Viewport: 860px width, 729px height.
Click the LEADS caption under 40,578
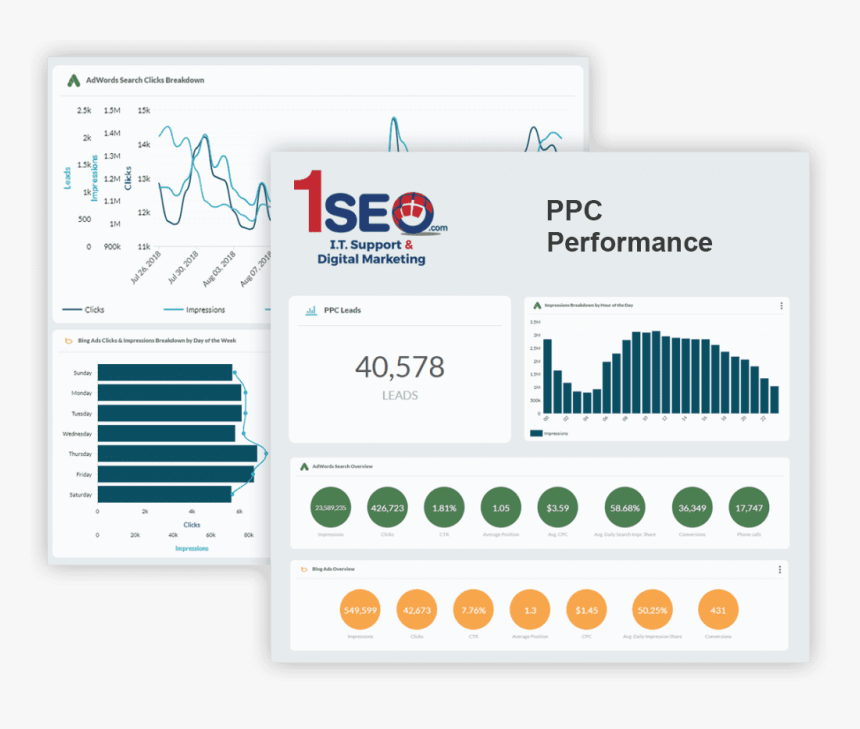pyautogui.click(x=400, y=395)
